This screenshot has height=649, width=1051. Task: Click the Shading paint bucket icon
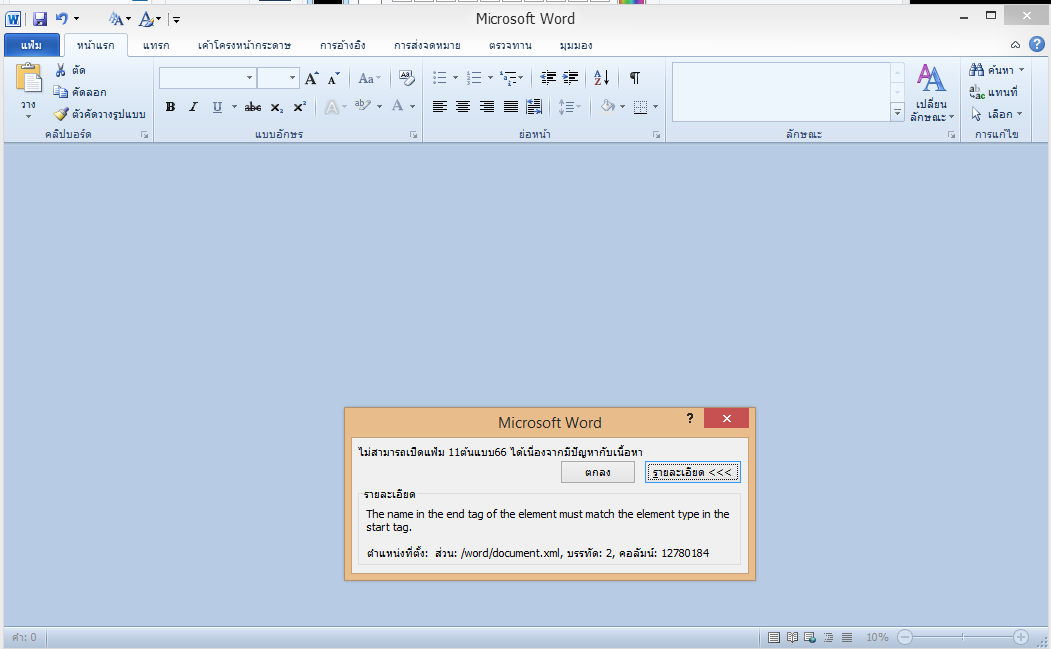coord(607,107)
